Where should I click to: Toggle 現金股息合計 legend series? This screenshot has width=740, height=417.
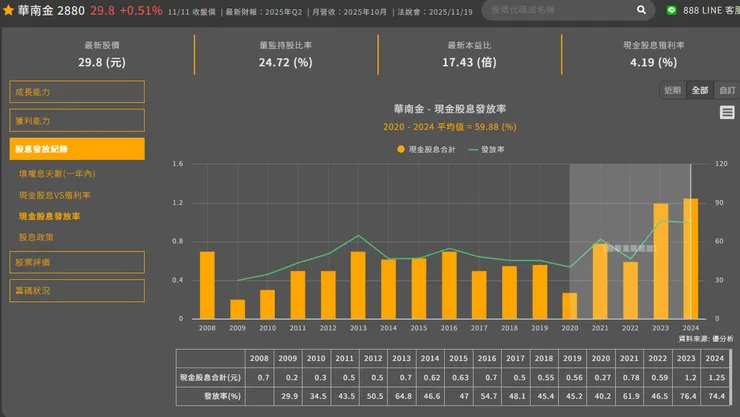[426, 150]
